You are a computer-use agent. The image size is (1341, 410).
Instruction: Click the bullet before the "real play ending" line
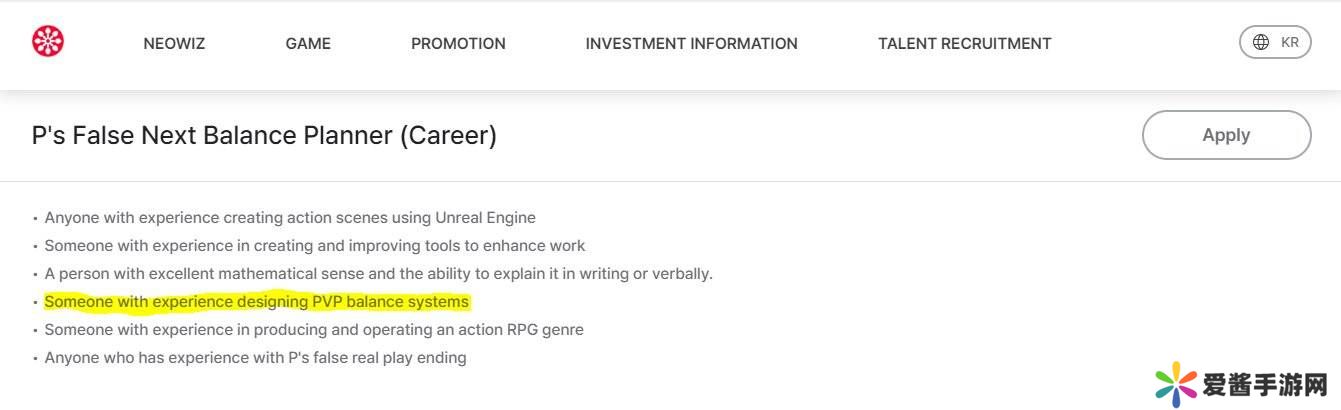click(x=35, y=358)
